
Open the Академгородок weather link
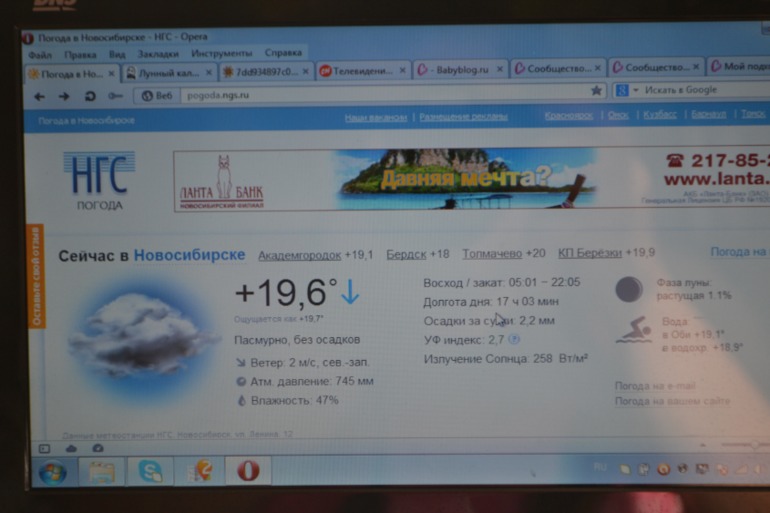click(x=300, y=255)
